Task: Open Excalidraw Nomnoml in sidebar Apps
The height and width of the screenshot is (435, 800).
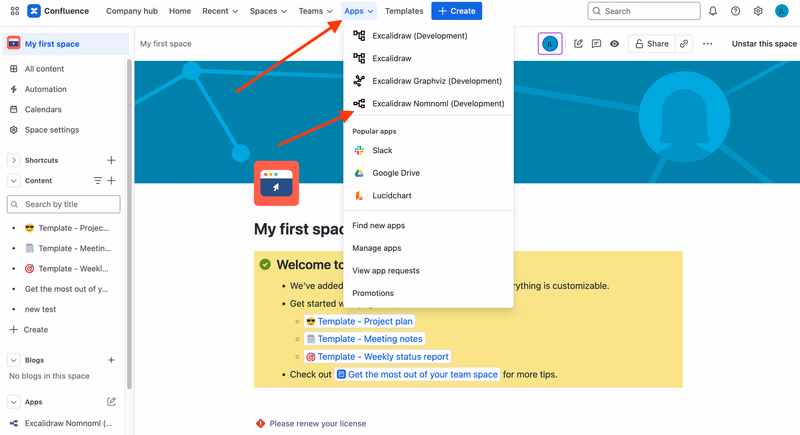Action: click(x=64, y=423)
